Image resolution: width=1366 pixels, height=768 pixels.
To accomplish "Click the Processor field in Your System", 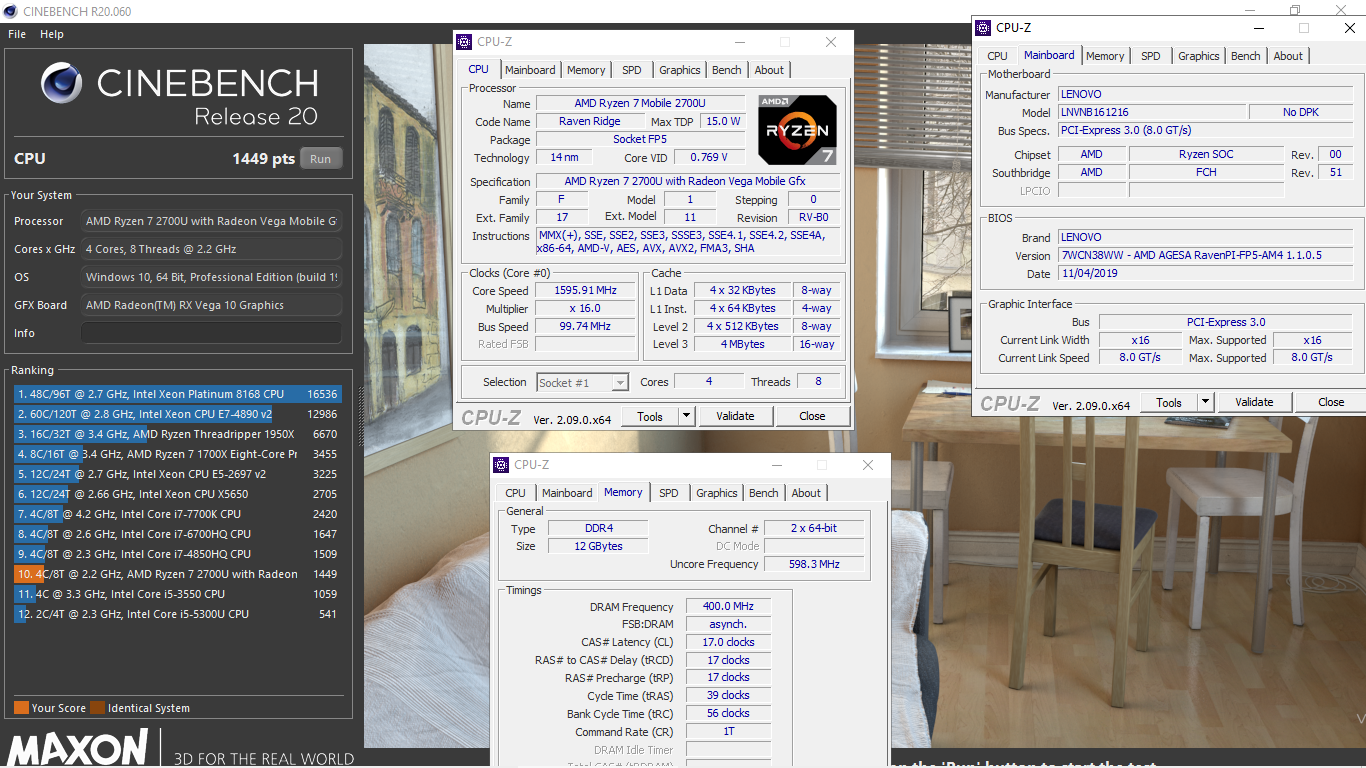I will (x=211, y=221).
